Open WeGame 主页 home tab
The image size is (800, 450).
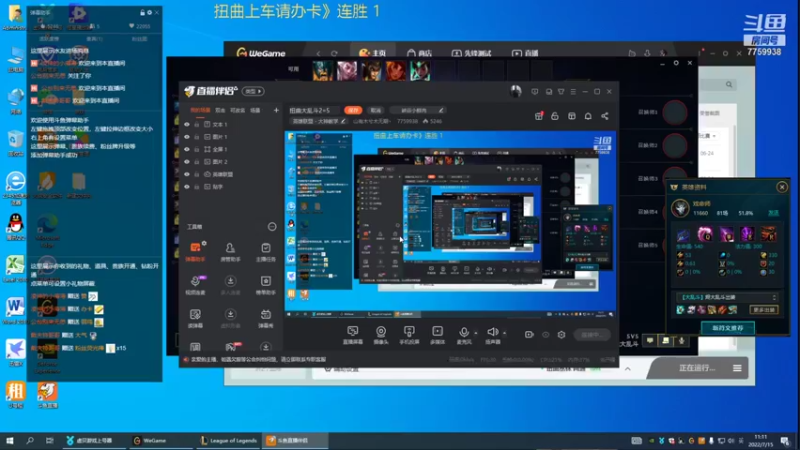[x=372, y=53]
